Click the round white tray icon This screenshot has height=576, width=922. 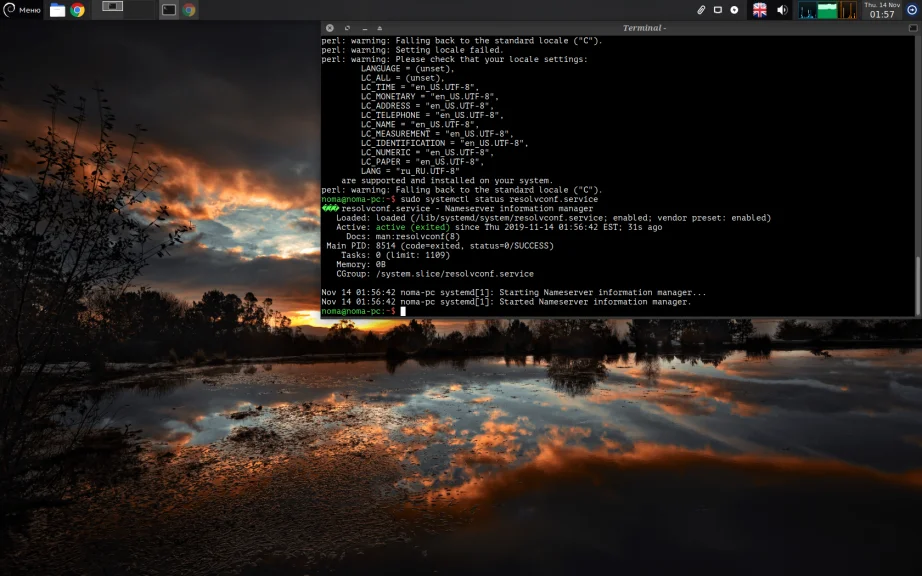(x=735, y=10)
